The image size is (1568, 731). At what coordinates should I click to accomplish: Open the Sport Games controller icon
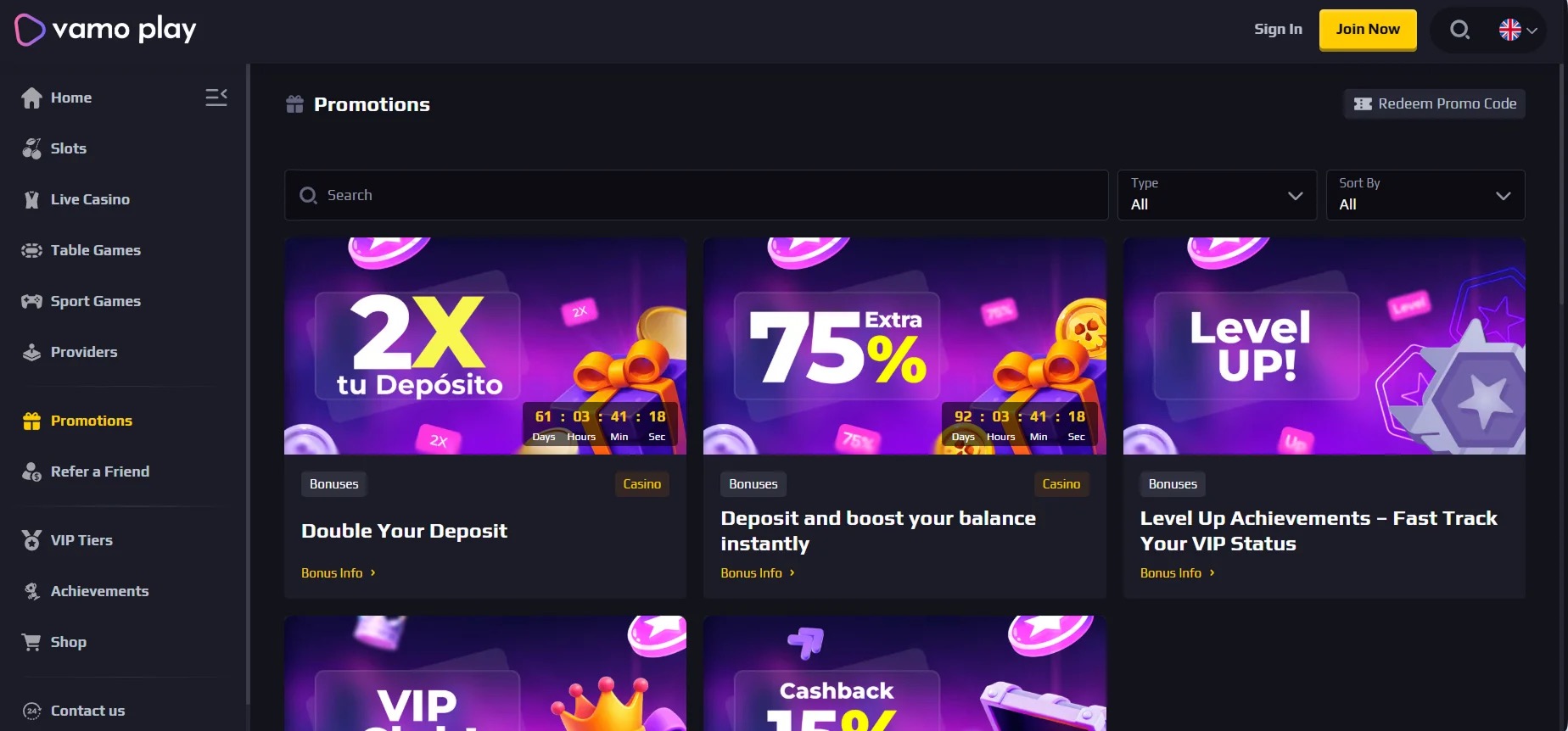(32, 301)
